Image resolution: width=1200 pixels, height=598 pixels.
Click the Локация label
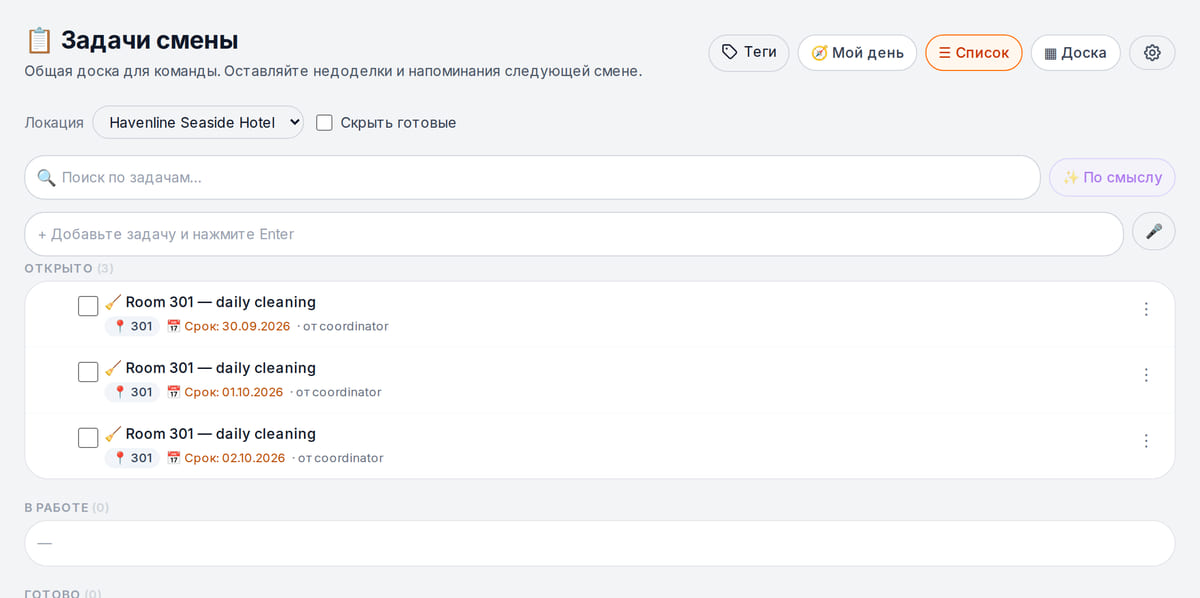coord(54,123)
